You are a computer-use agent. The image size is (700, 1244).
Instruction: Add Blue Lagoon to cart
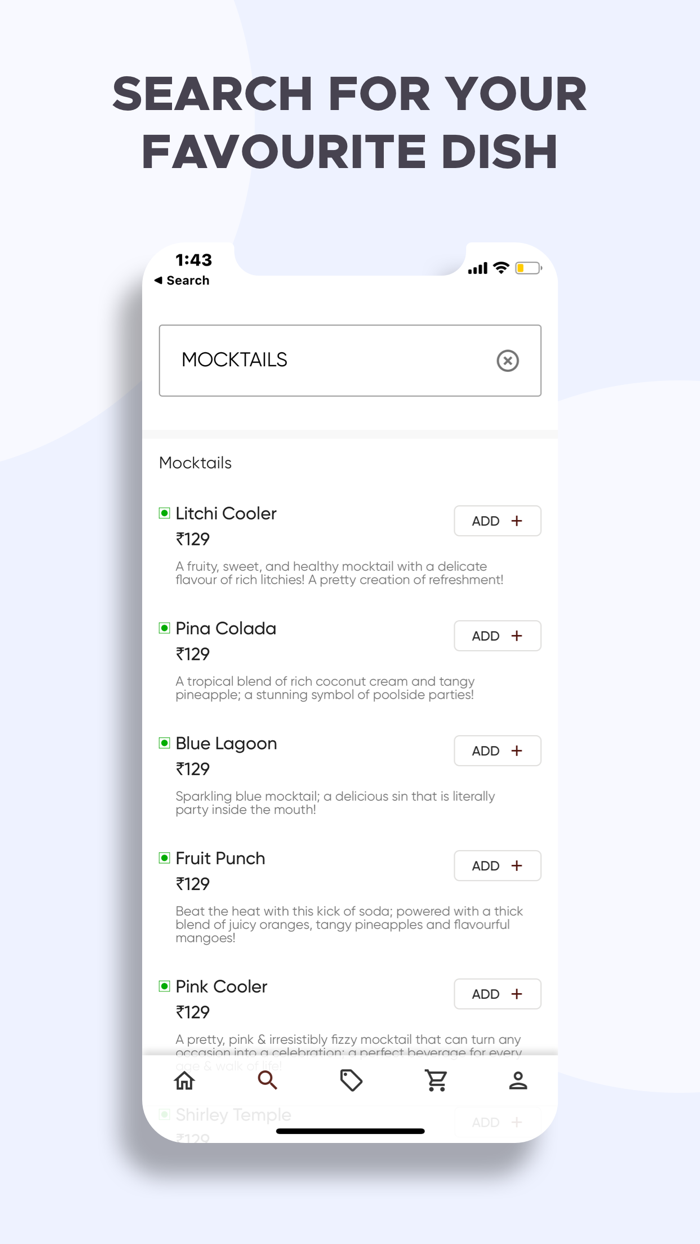(497, 751)
